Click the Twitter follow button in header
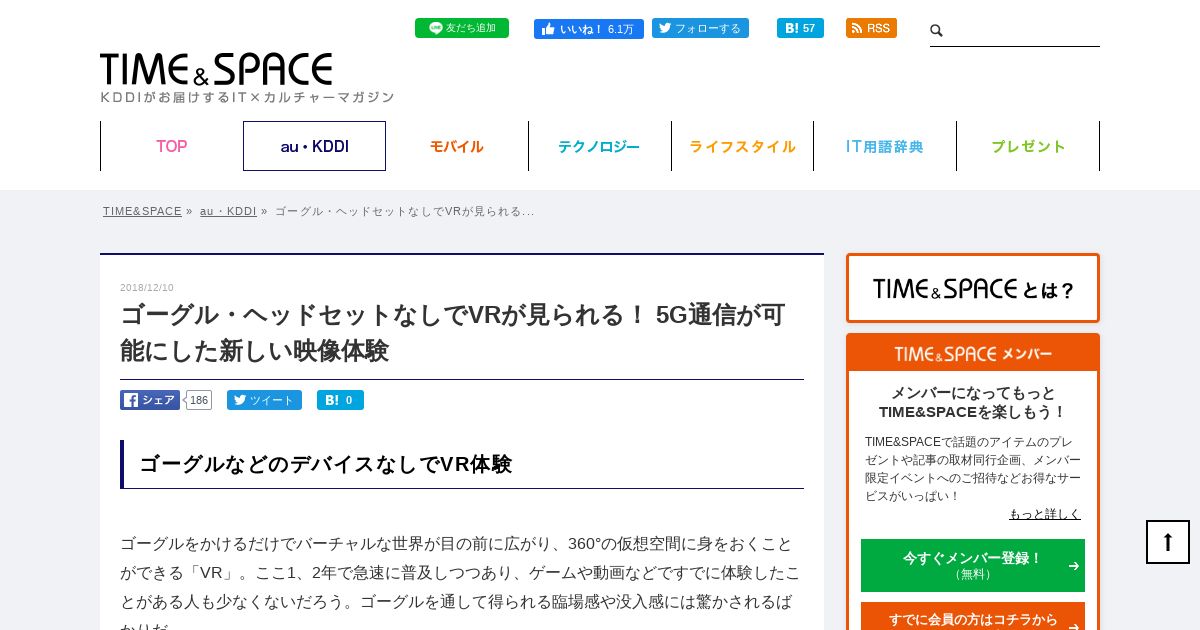 pyautogui.click(x=700, y=28)
